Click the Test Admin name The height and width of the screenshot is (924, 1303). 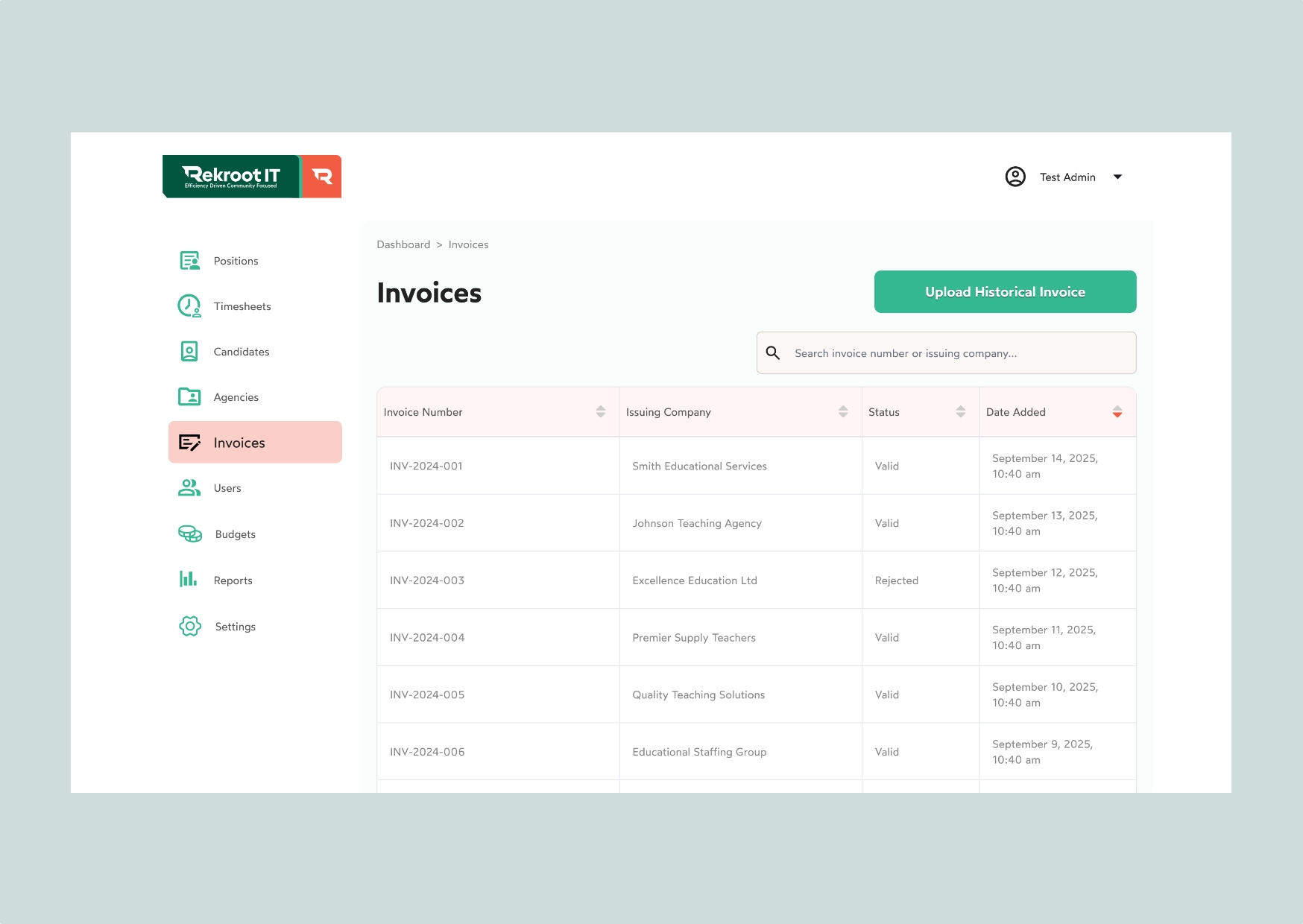pos(1067,177)
